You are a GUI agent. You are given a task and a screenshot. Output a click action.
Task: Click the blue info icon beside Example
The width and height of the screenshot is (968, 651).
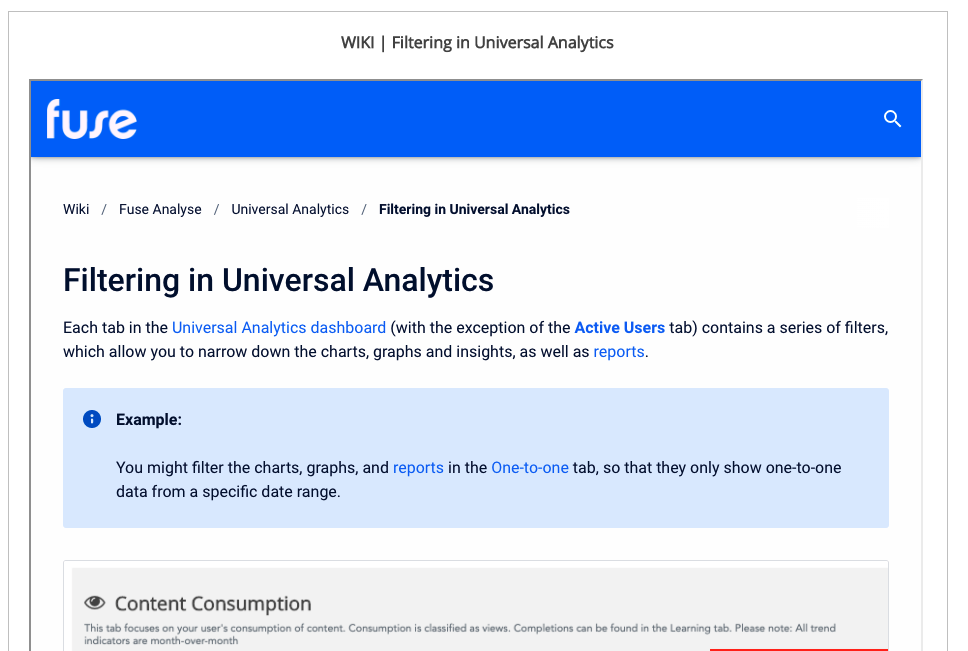(92, 419)
